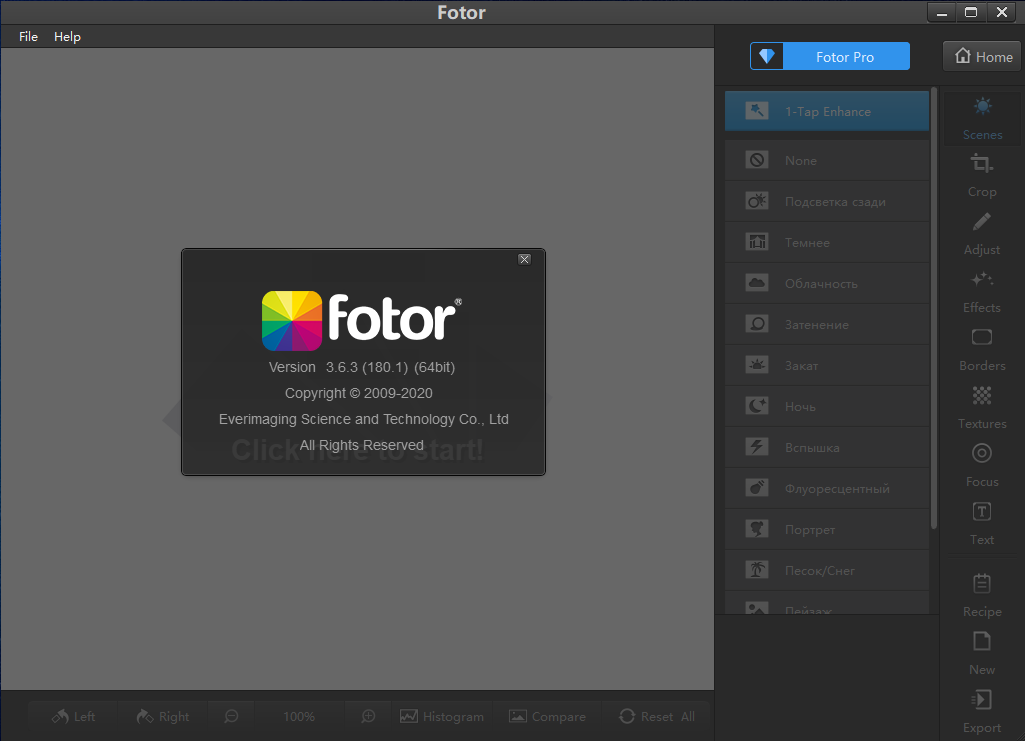Click the zoom in magnifier

pos(368,716)
